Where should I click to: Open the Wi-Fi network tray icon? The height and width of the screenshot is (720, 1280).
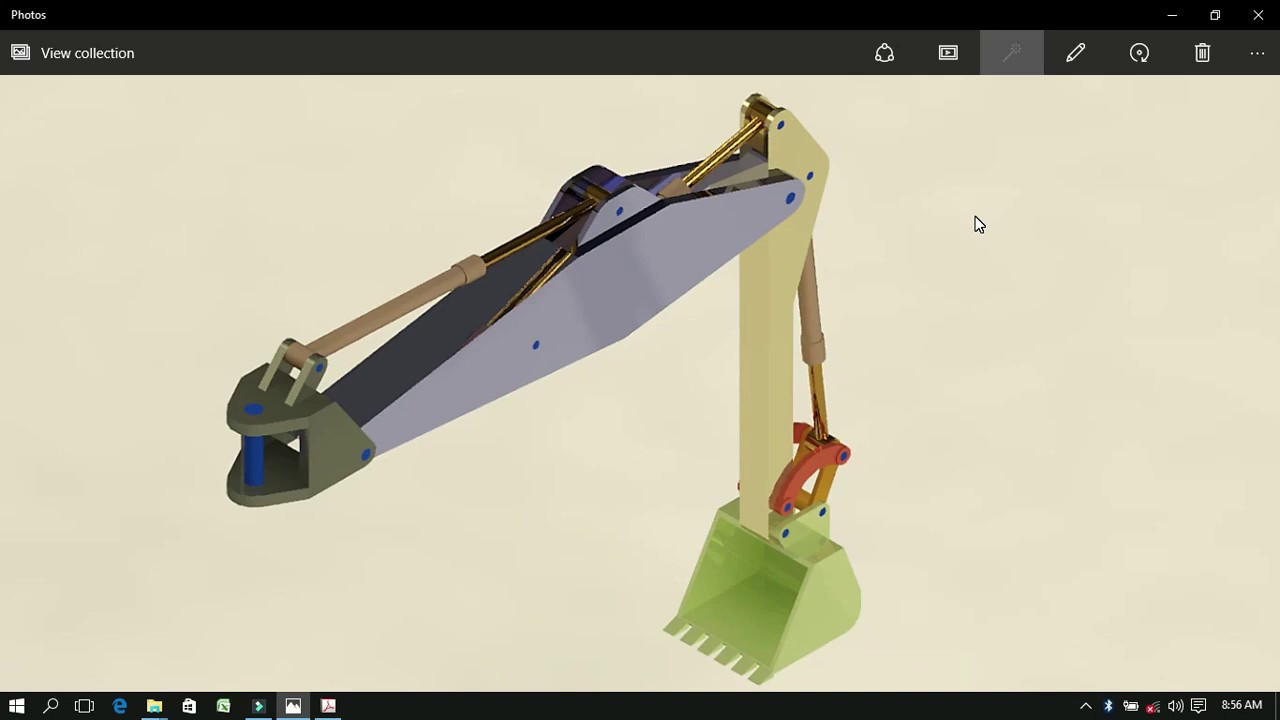[1153, 706]
